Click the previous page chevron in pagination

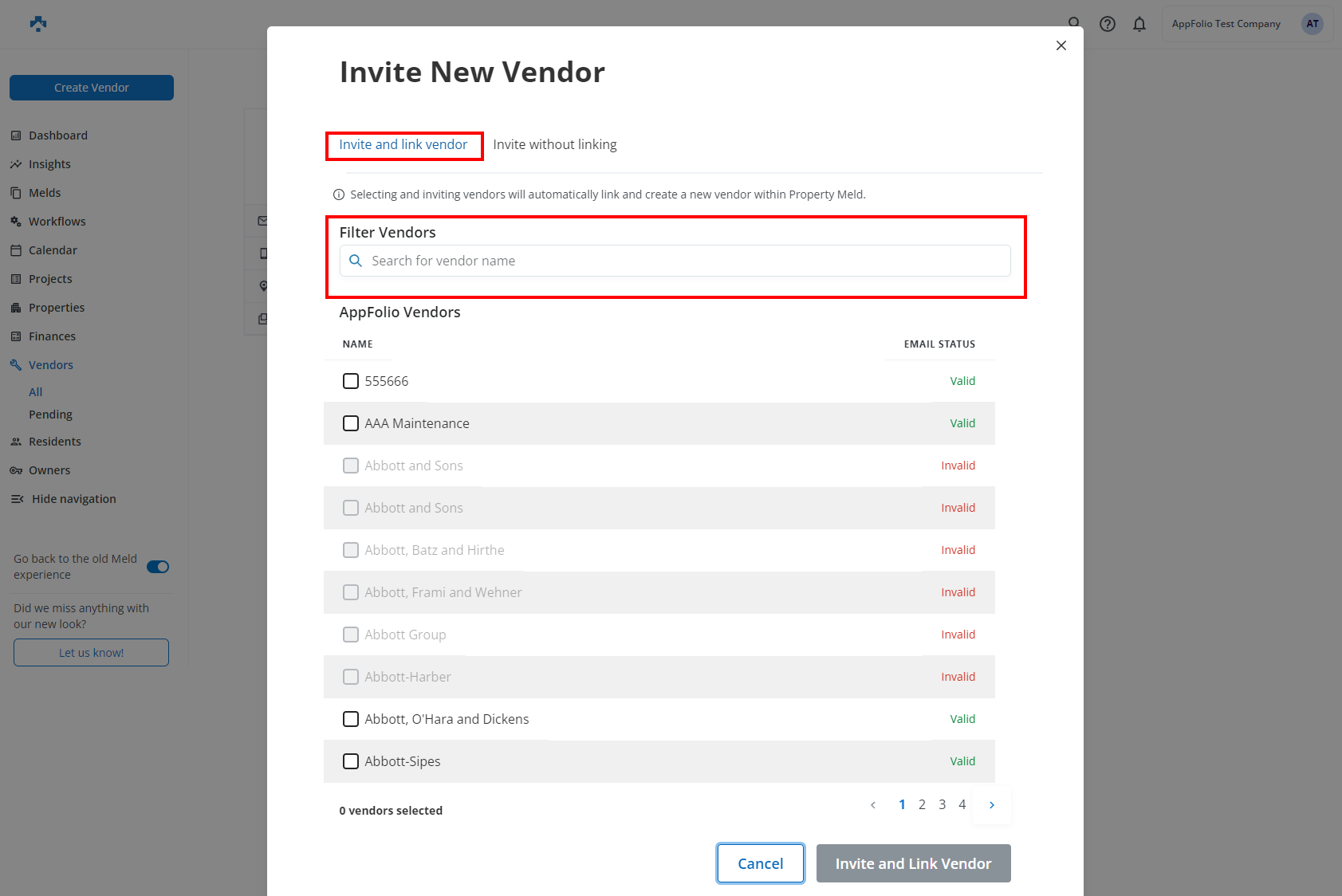click(872, 804)
